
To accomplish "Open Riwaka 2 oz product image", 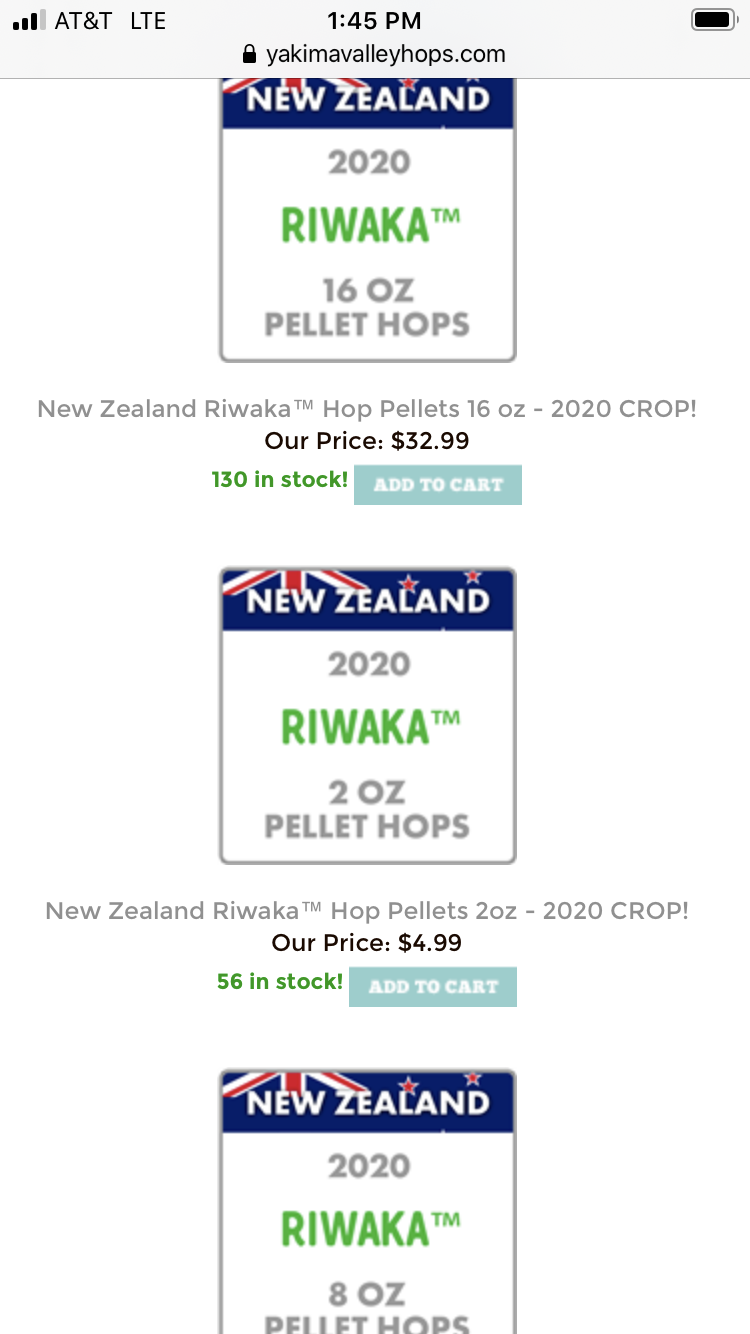I will click(368, 716).
